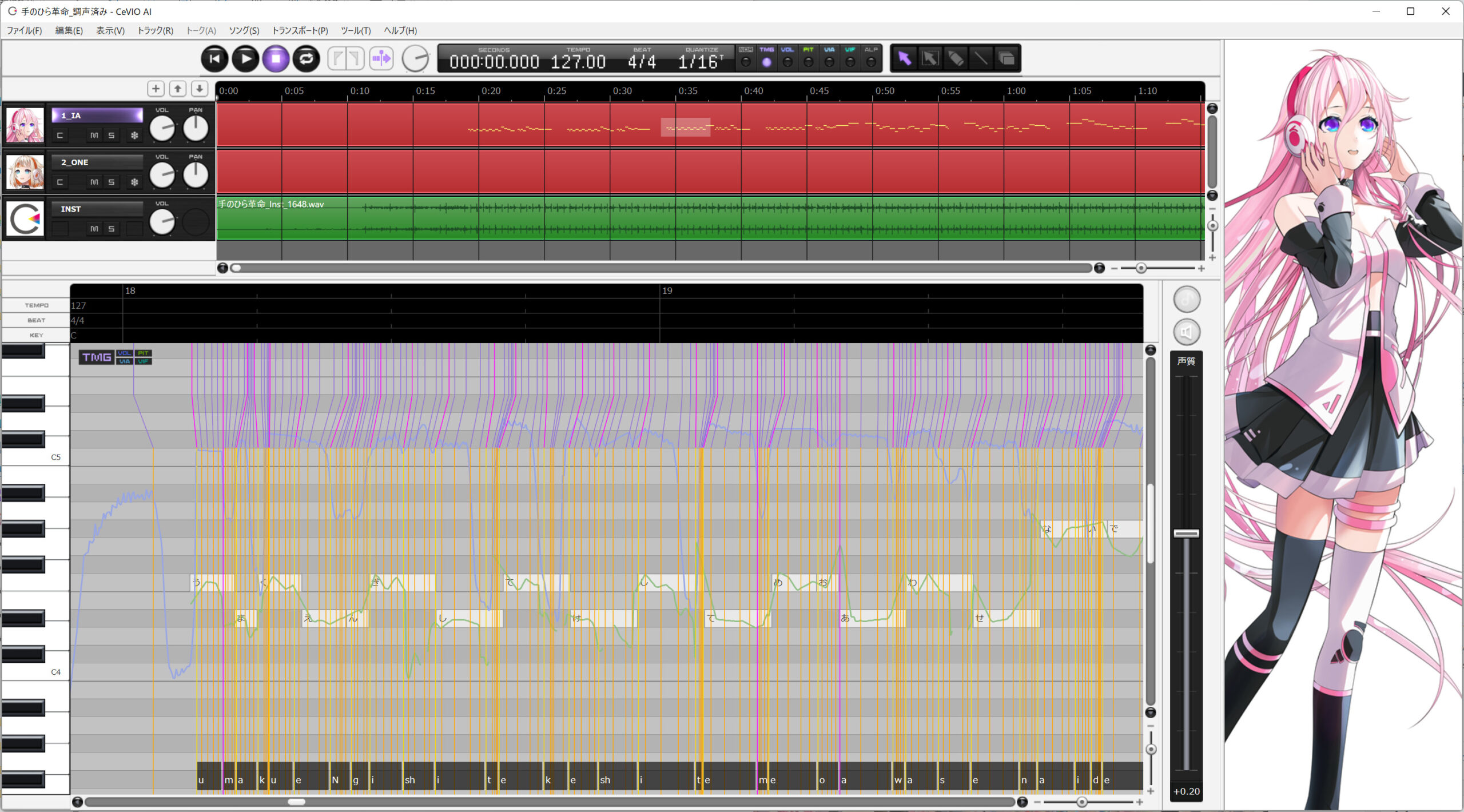Freeze the 2_ONE track with snowflake icon
This screenshot has height=812, width=1464.
click(x=134, y=182)
